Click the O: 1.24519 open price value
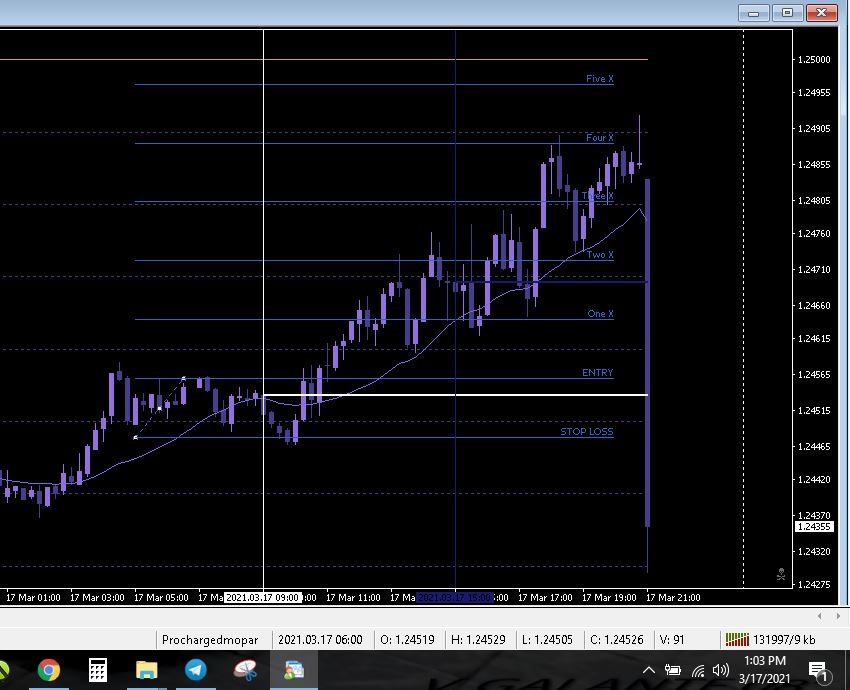The image size is (850, 690). [x=408, y=640]
